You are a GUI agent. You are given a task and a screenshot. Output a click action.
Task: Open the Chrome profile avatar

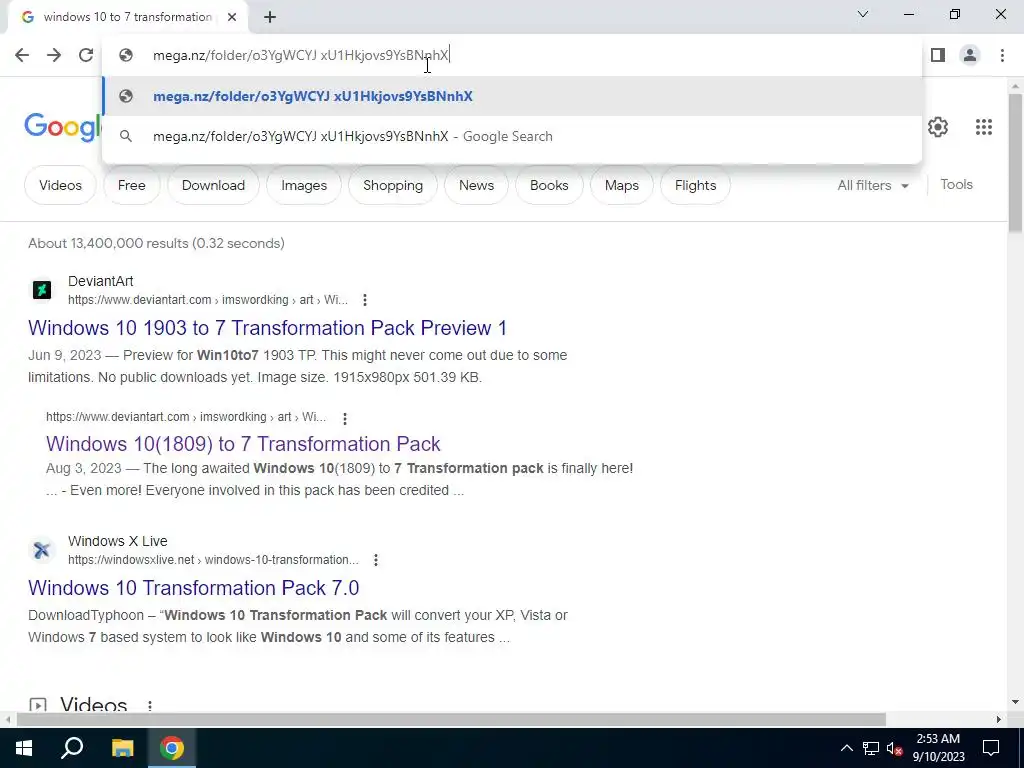click(970, 55)
